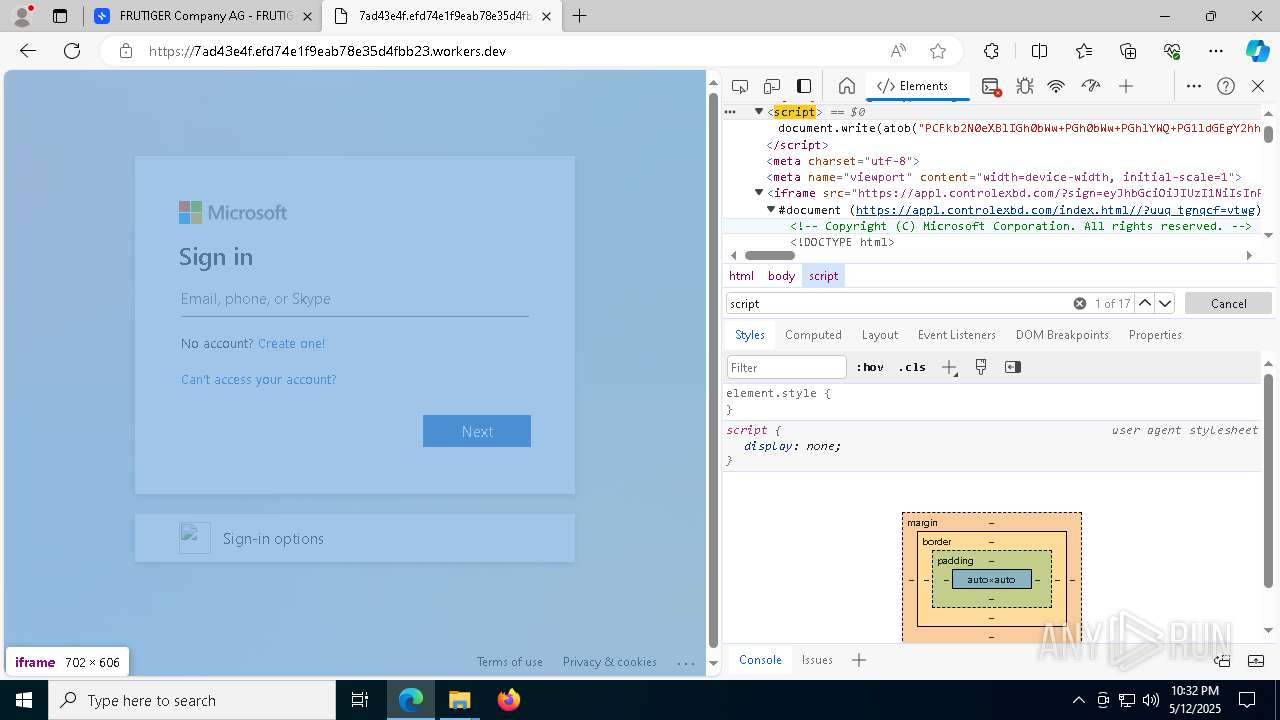Open the Console tool with error badge
This screenshot has width=1280, height=720.
[991, 86]
